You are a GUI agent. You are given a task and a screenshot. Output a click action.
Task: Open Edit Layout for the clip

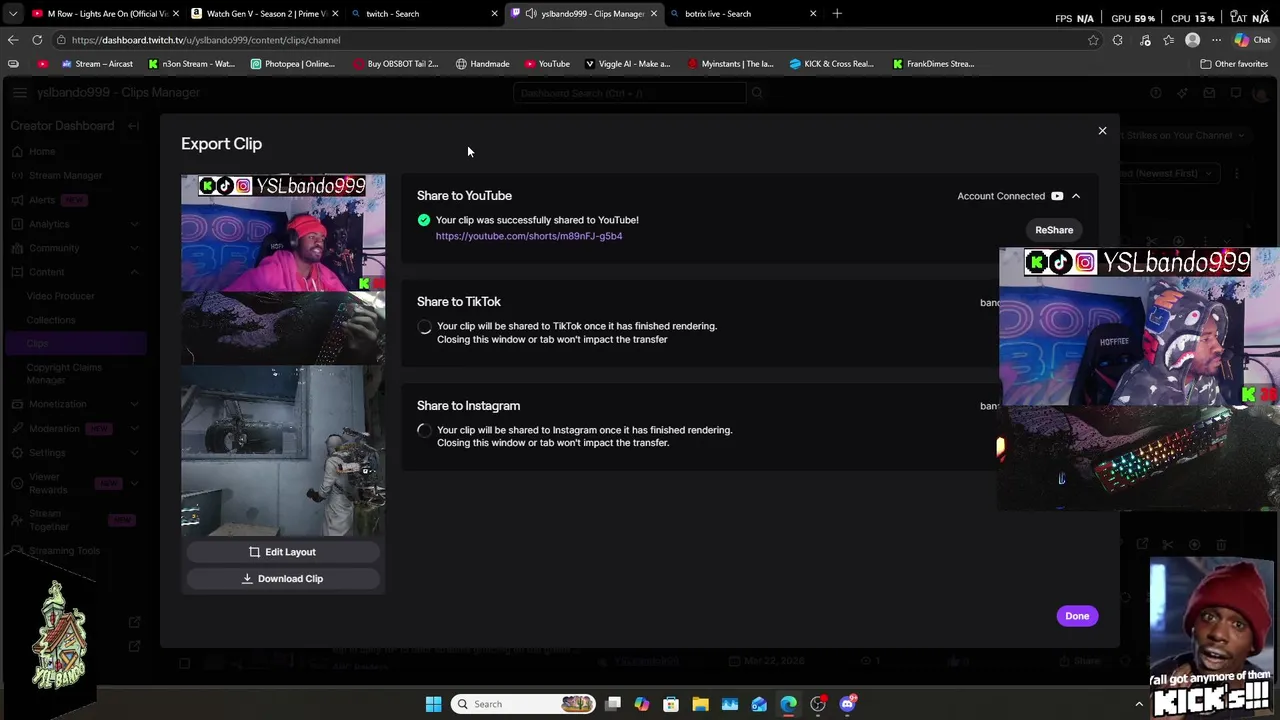(283, 552)
